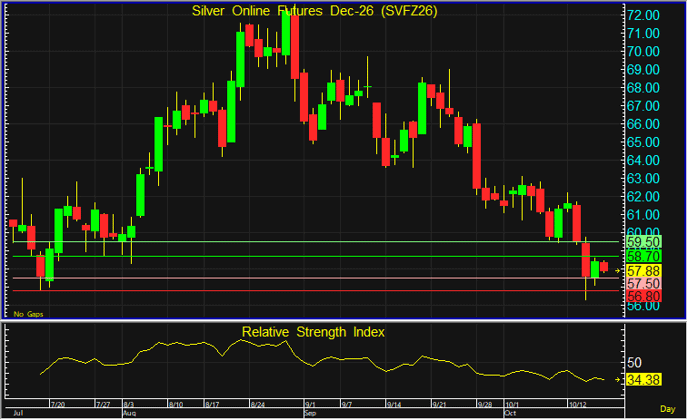Click the 56.00 price axis label
Viewport: 688px width, 420px height.
pyautogui.click(x=643, y=306)
